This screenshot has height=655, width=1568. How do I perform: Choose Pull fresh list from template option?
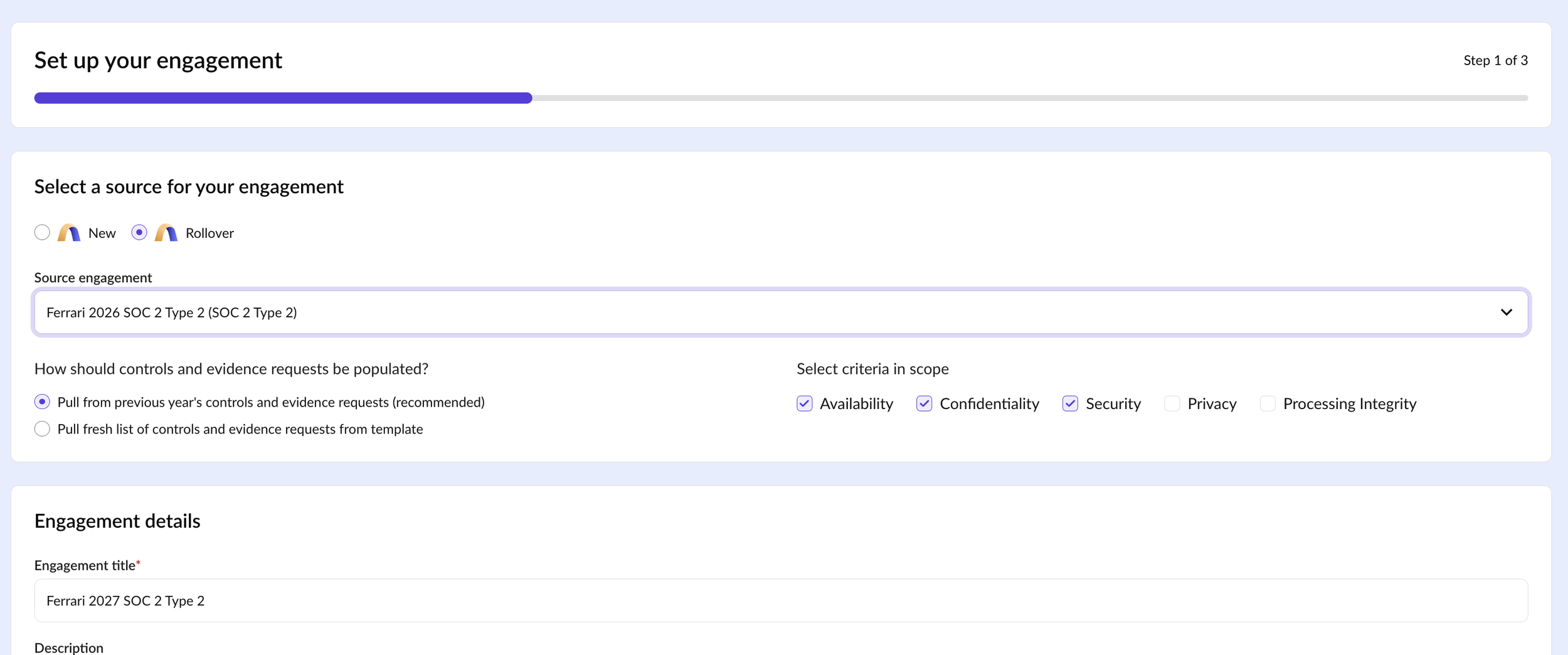tap(42, 429)
